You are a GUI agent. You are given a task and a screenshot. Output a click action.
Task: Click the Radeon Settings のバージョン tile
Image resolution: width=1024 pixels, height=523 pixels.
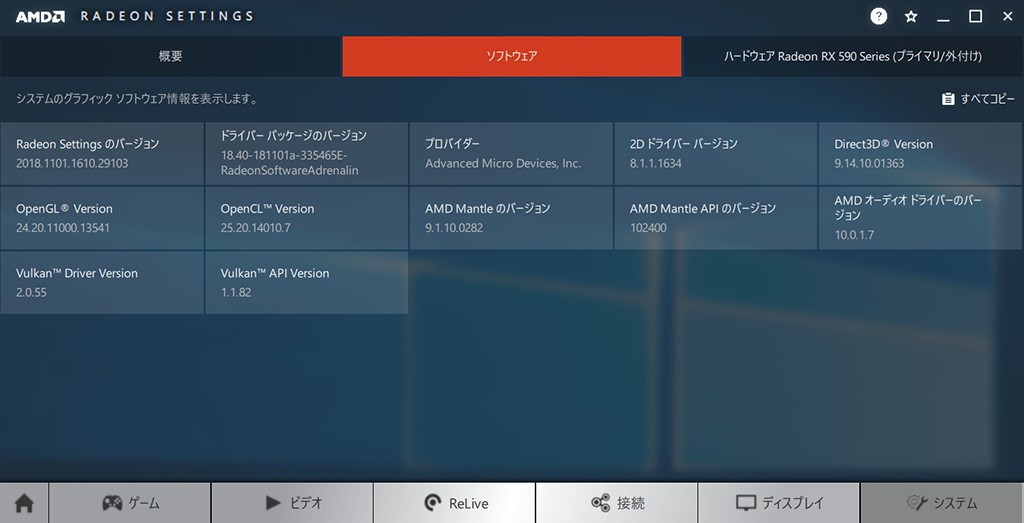click(102, 153)
